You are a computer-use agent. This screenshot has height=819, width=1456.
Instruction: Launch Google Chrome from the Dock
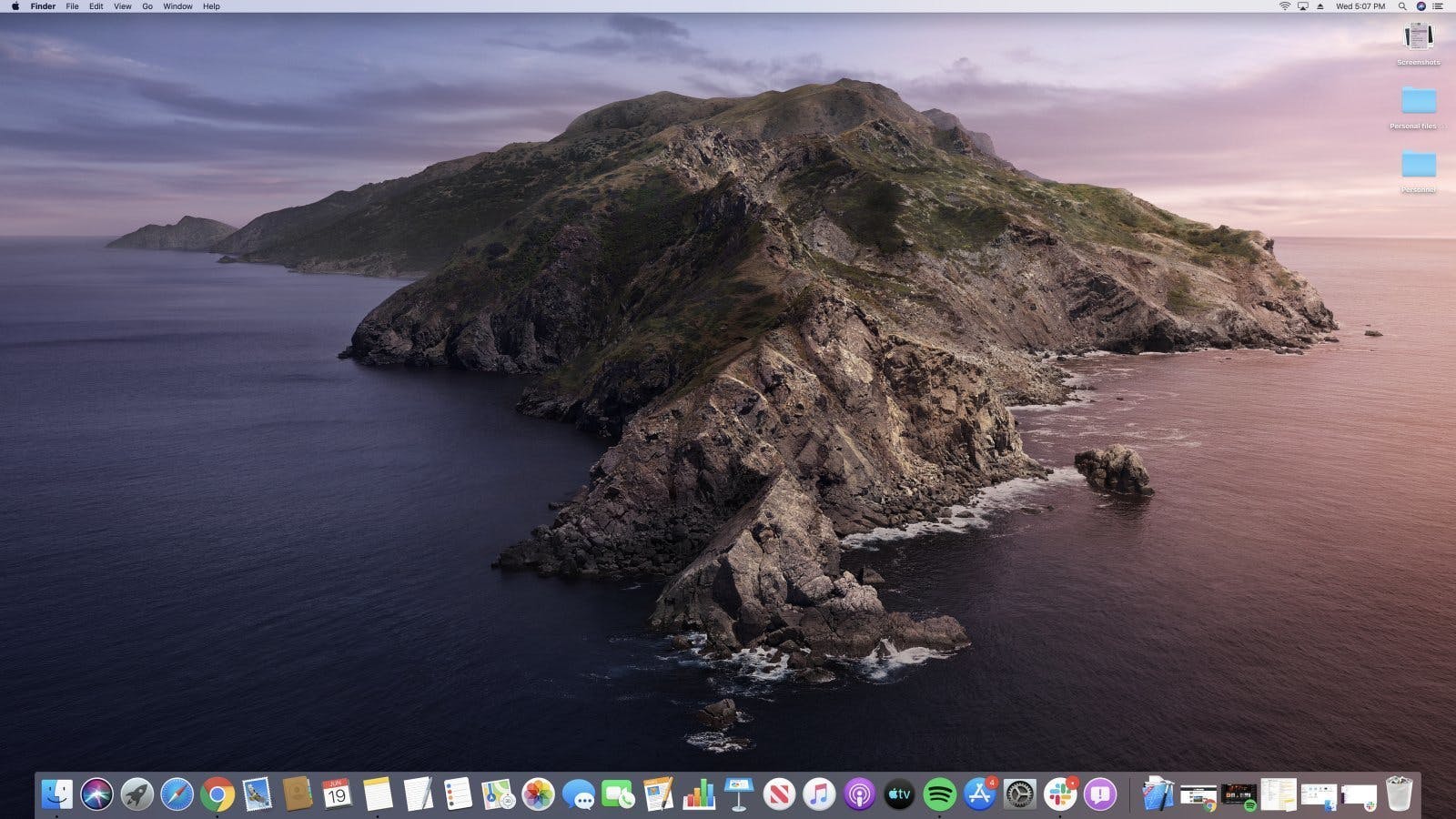coord(217,794)
